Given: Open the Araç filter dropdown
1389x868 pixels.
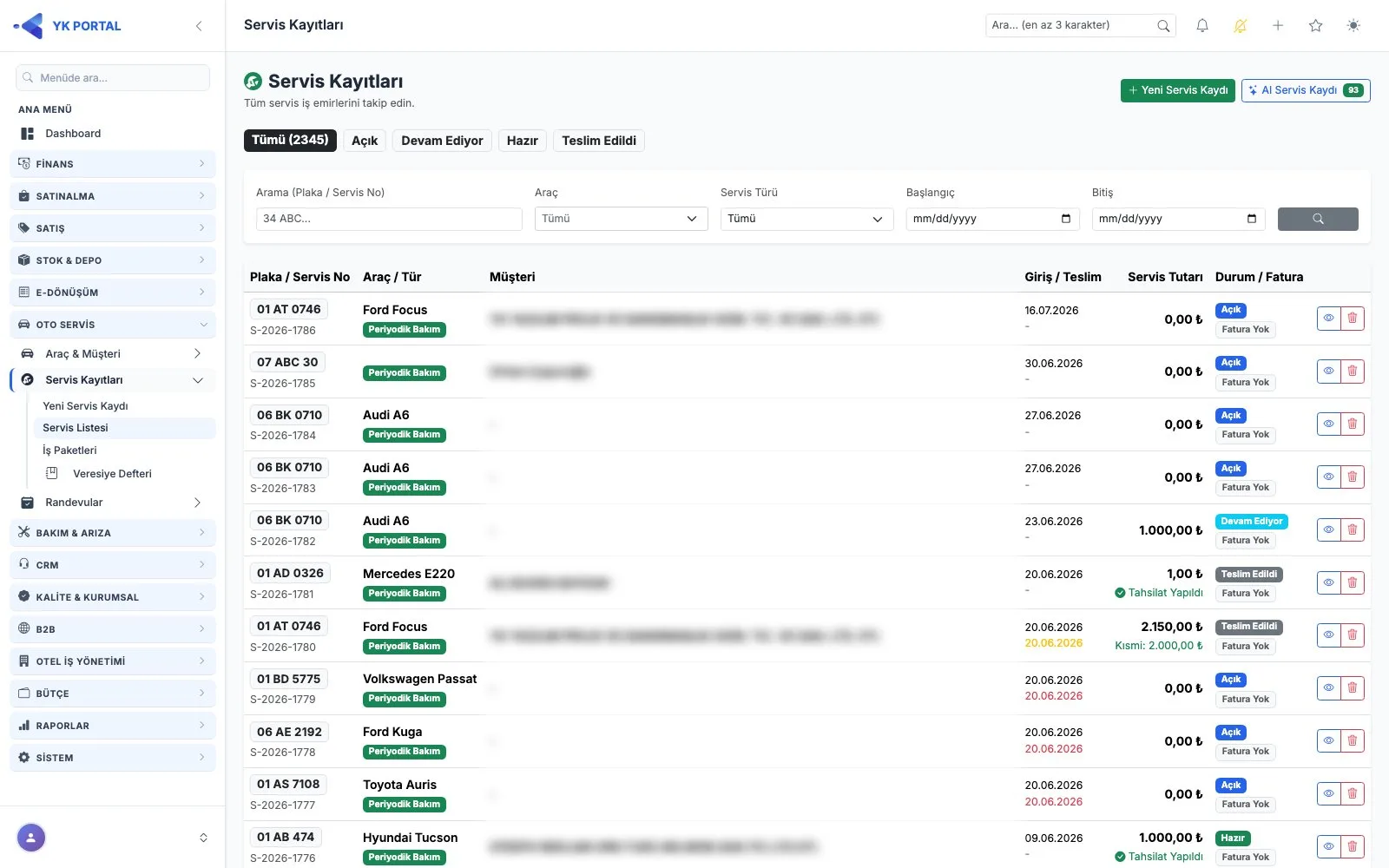Looking at the screenshot, I should 622,219.
